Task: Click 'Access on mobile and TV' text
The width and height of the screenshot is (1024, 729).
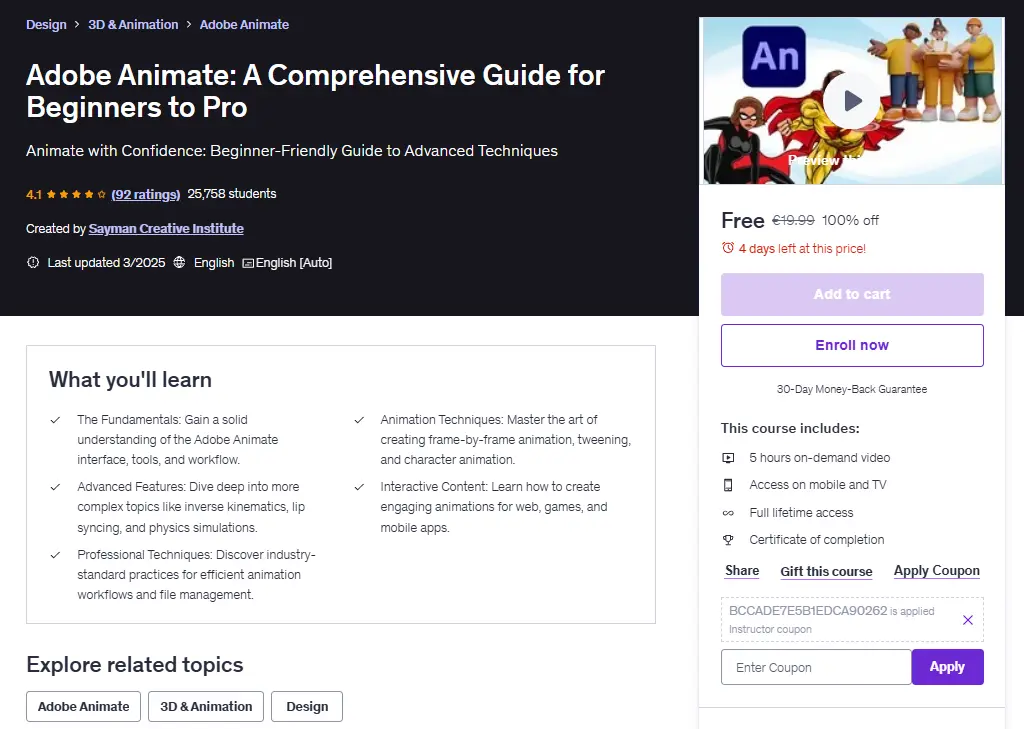Action: click(x=818, y=485)
